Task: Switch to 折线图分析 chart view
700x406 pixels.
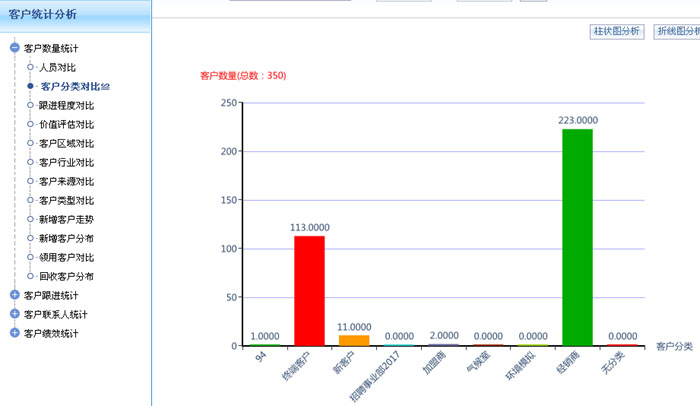Action: click(x=677, y=32)
